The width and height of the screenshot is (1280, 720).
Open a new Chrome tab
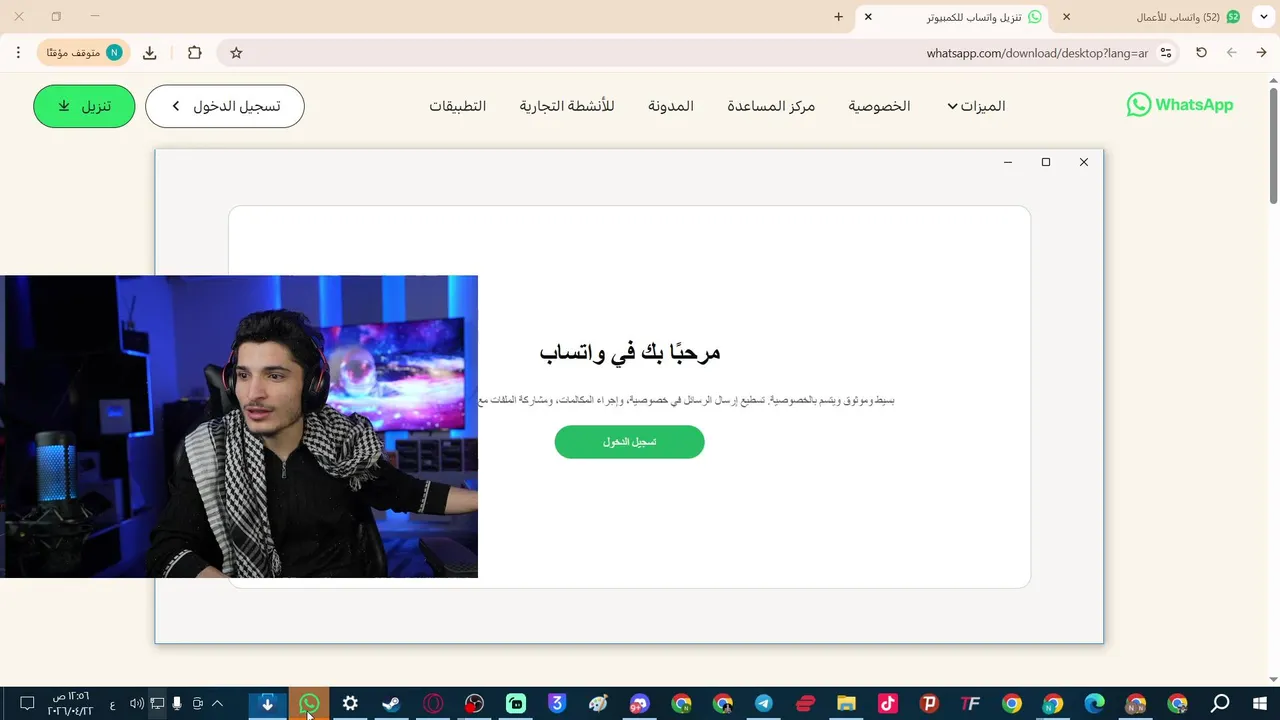pyautogui.click(x=838, y=17)
